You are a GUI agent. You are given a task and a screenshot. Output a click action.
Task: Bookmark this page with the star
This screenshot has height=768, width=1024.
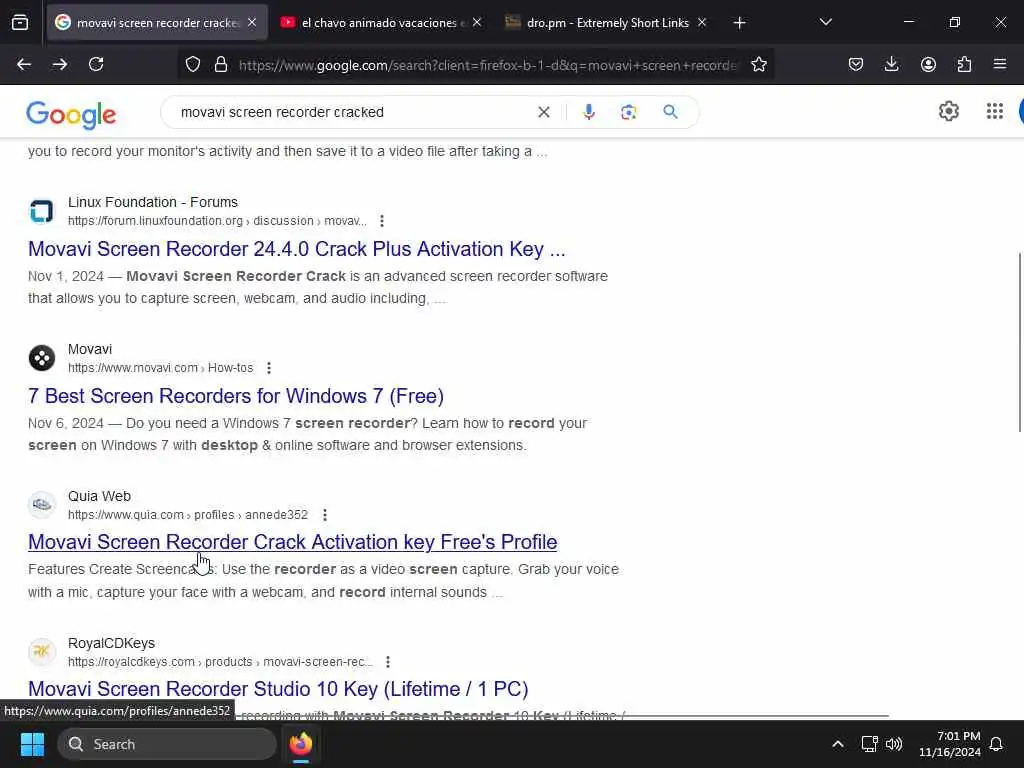(x=758, y=65)
